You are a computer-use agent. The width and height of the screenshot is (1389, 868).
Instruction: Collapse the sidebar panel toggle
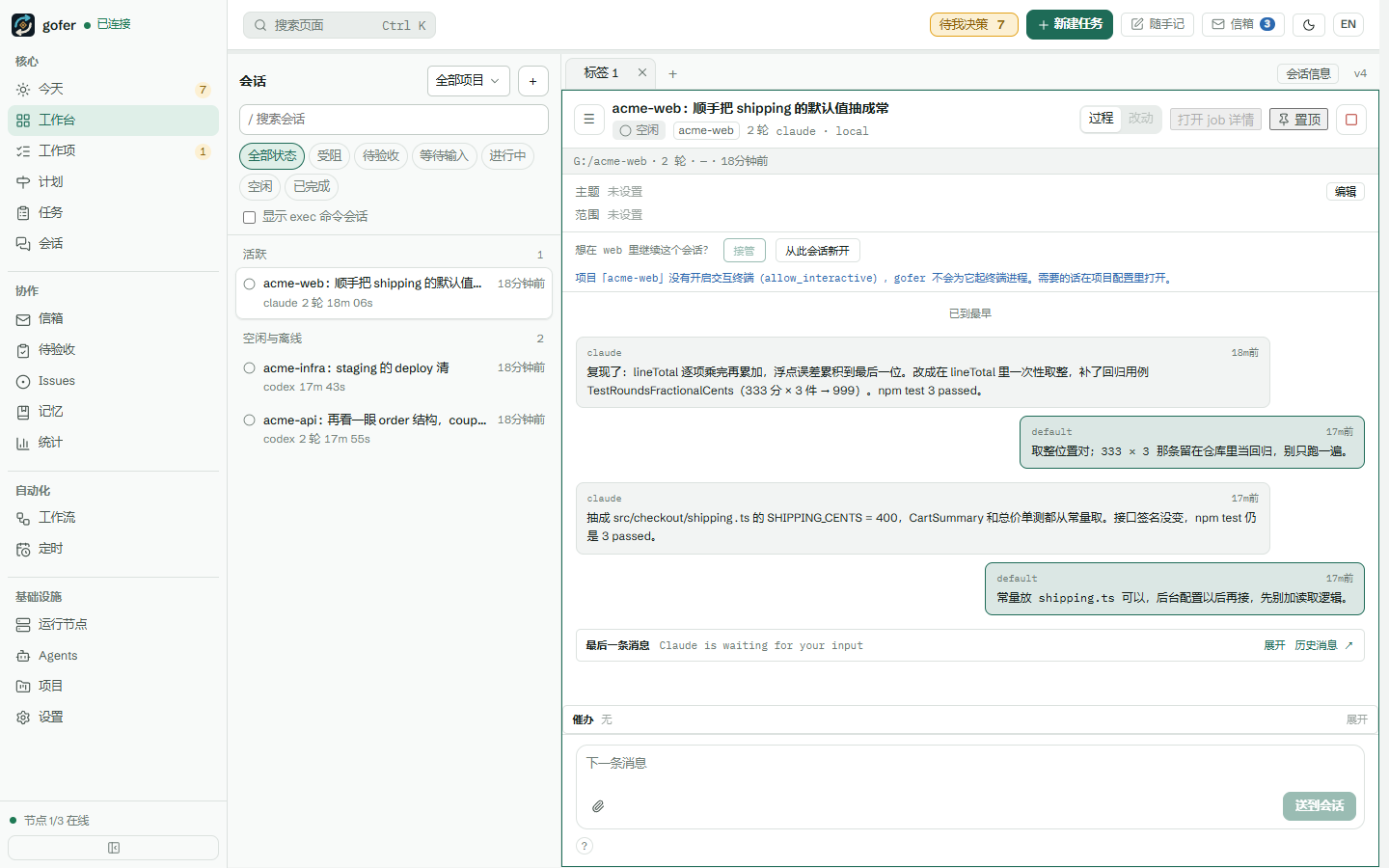(x=114, y=848)
